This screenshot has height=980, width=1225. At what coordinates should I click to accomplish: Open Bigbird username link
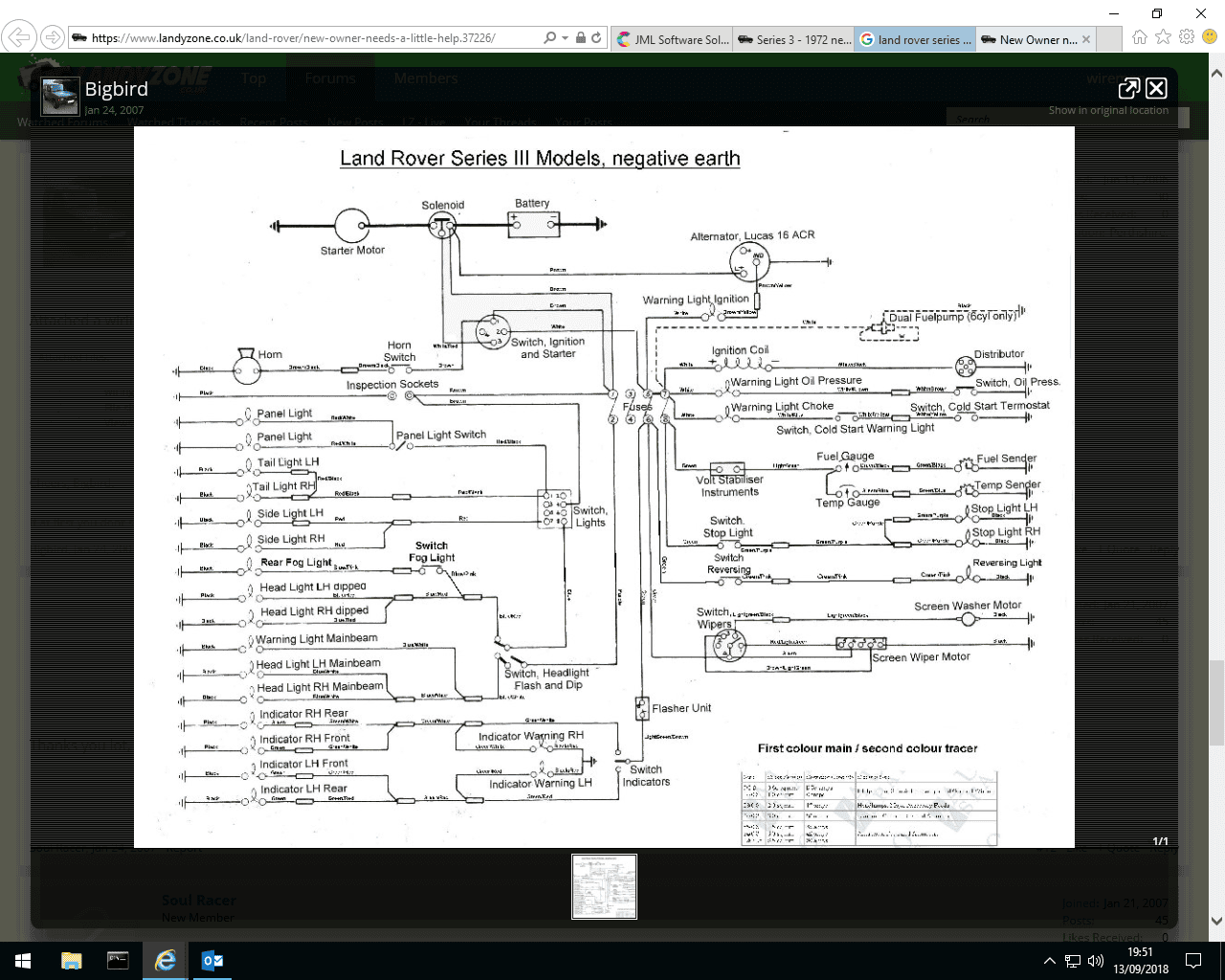pos(116,89)
